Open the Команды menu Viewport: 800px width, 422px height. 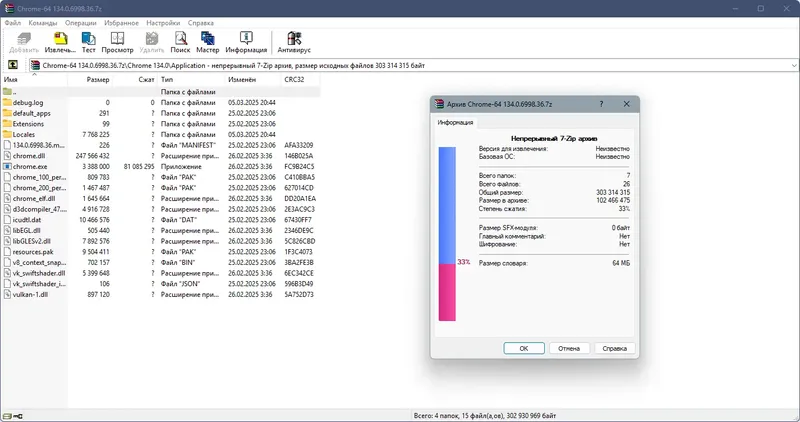[x=43, y=23]
